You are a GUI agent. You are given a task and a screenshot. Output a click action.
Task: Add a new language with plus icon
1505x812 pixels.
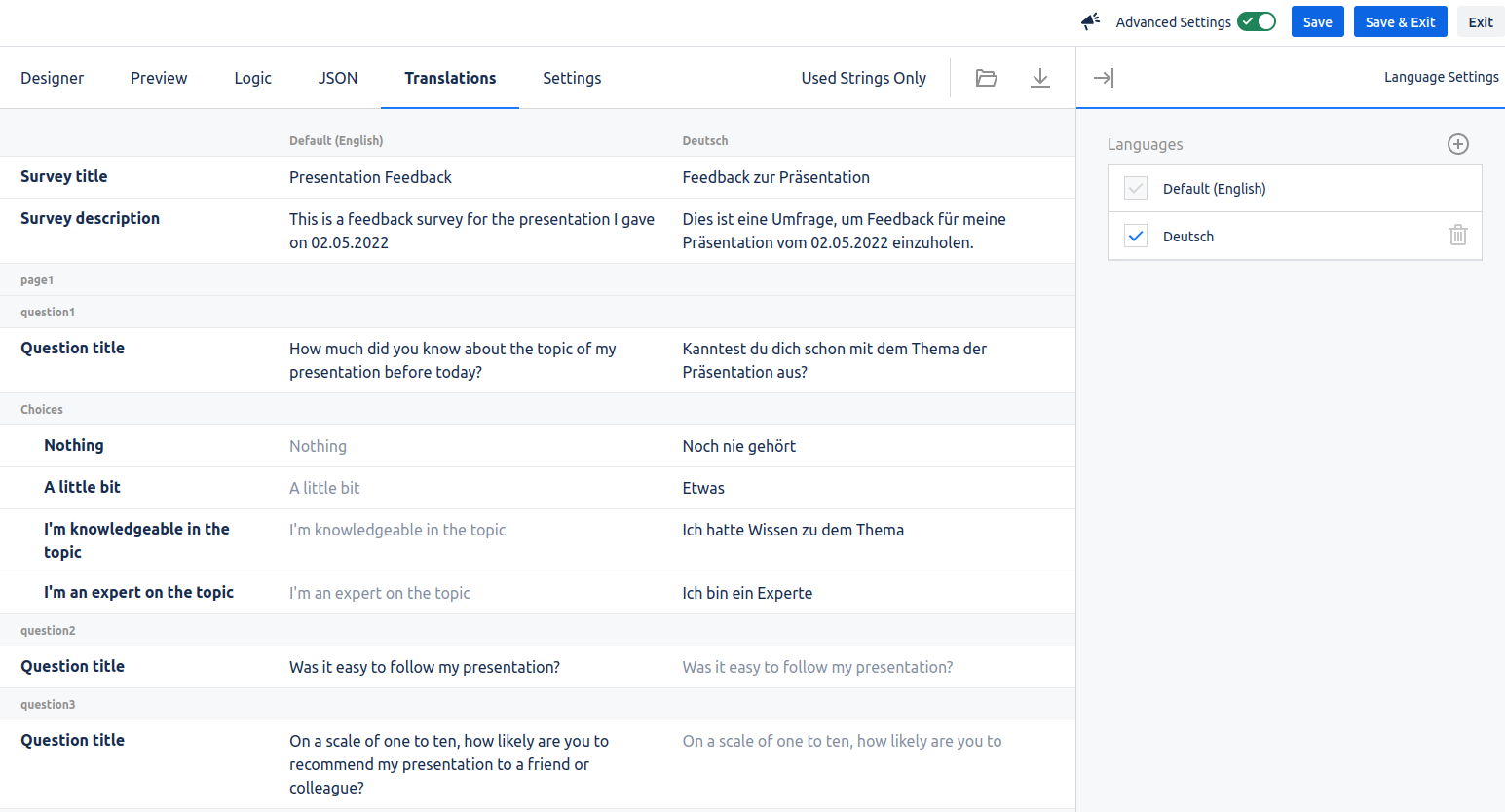tap(1457, 144)
